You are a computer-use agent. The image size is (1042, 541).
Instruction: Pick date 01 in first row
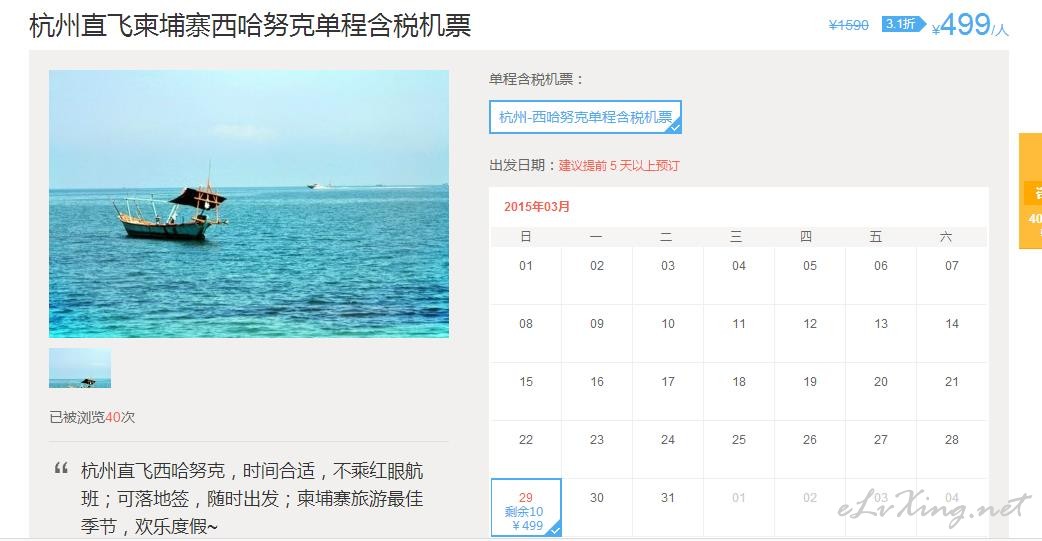point(526,275)
